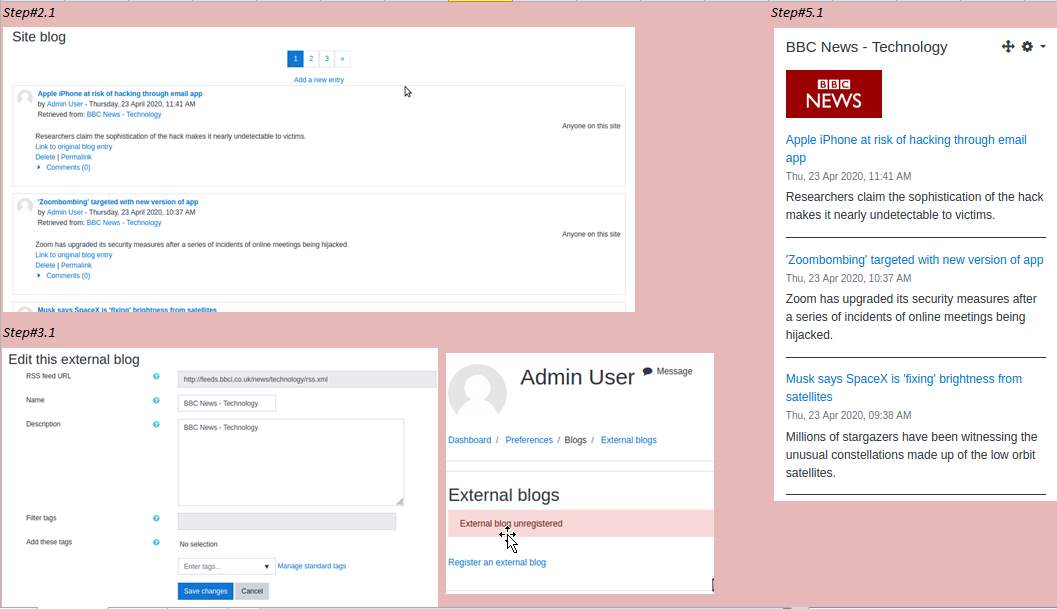Open Apple iPhone headline in BBC News block
This screenshot has width=1057, height=609.
click(906, 148)
